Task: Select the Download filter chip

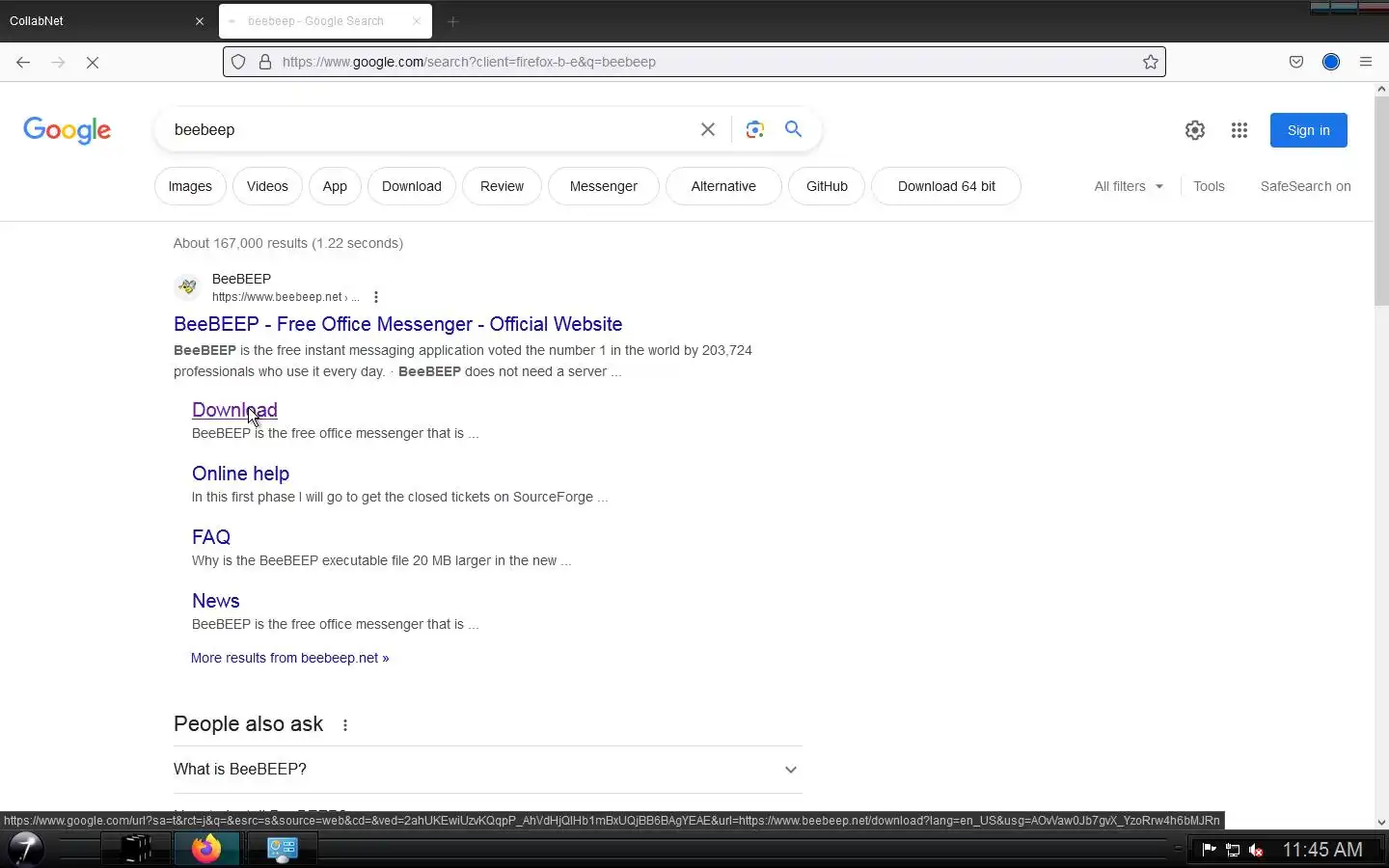Action: tap(412, 186)
